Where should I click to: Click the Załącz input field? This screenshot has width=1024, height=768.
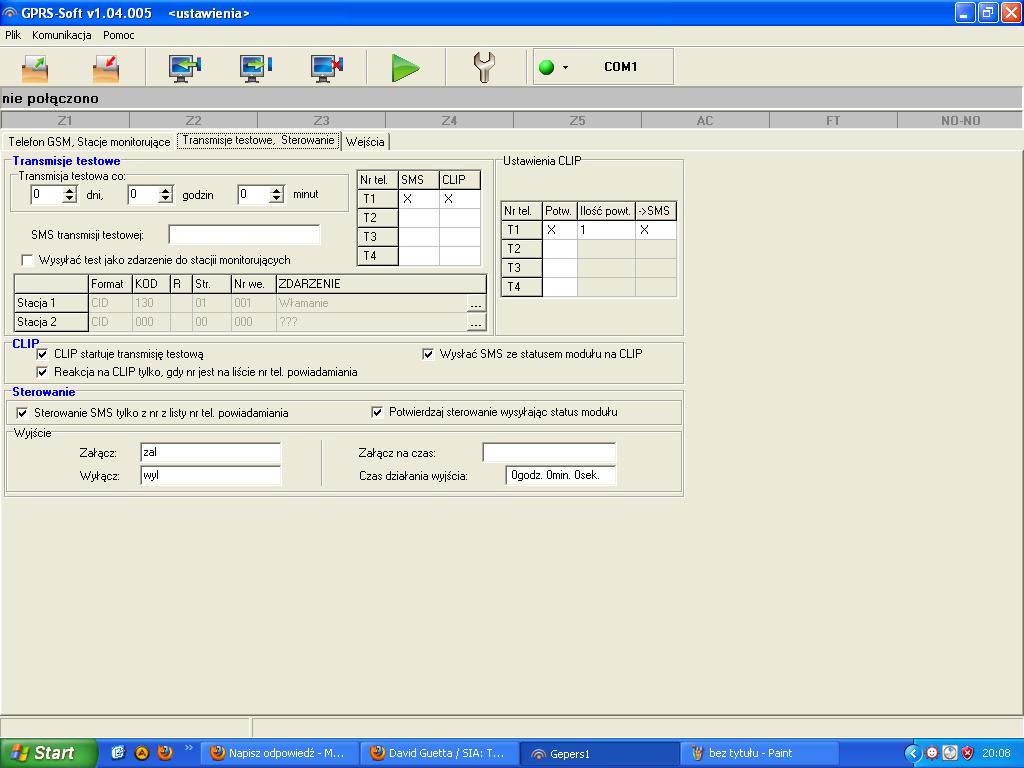click(x=210, y=453)
